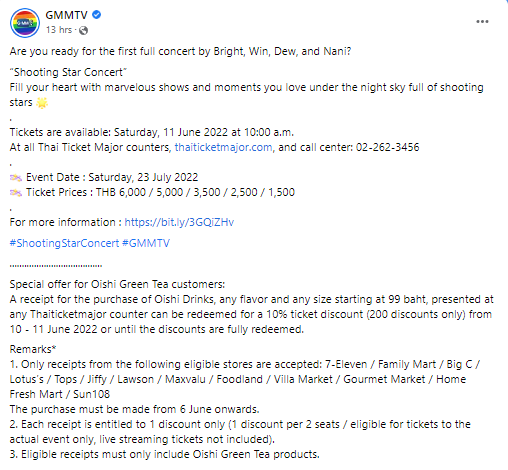508x470 pixels.
Task: Click the shooting star emoji beside Ticket Prices
Action: (16, 192)
